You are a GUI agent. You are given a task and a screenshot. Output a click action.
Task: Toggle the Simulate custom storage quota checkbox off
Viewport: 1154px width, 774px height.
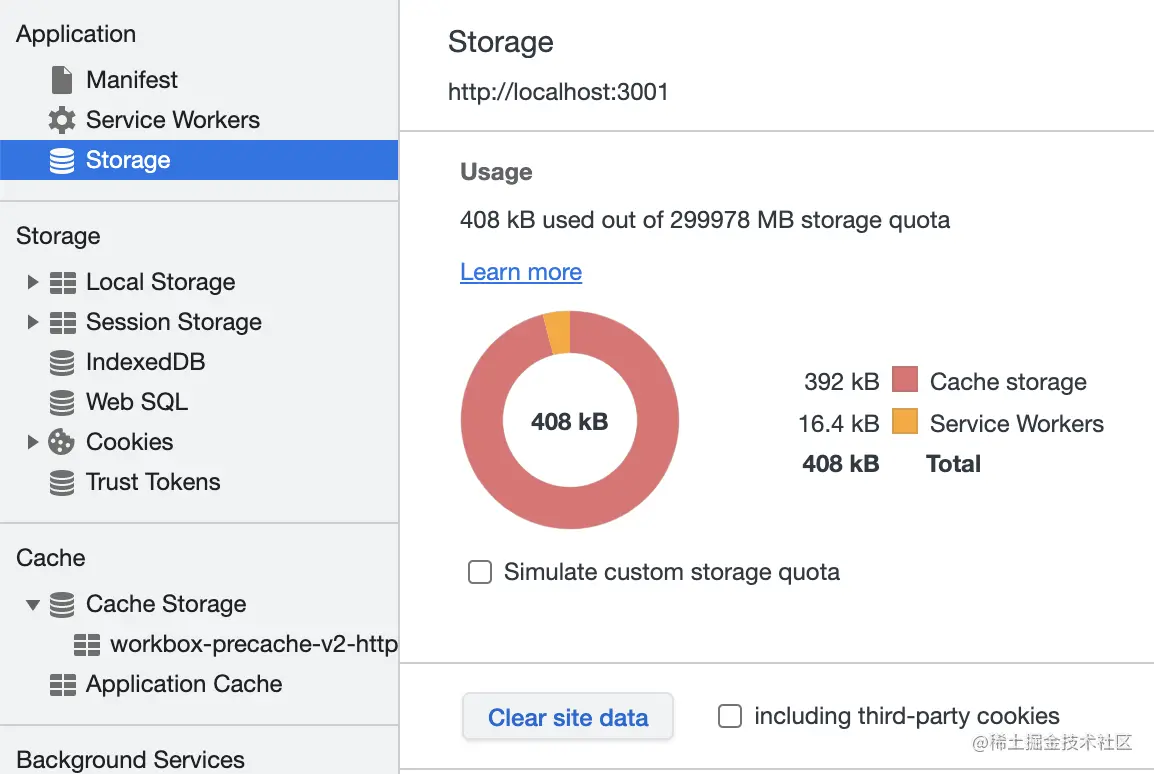point(480,571)
